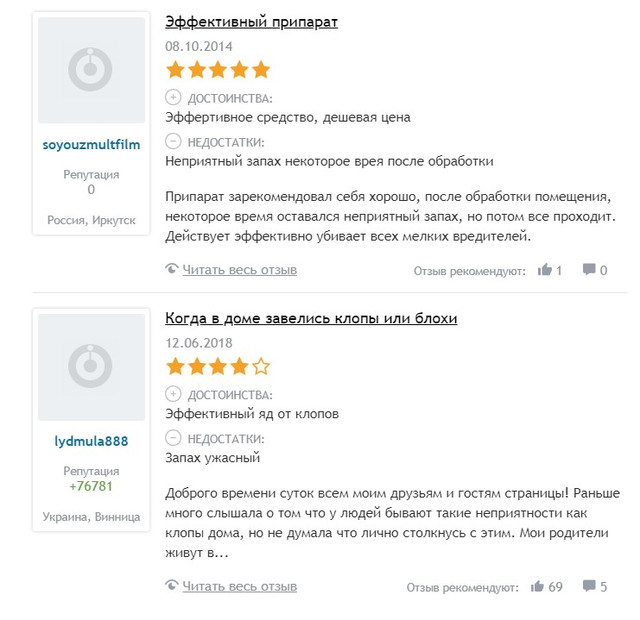Read full review from 08.10.2014
This screenshot has width=640, height=620.
[x=240, y=270]
